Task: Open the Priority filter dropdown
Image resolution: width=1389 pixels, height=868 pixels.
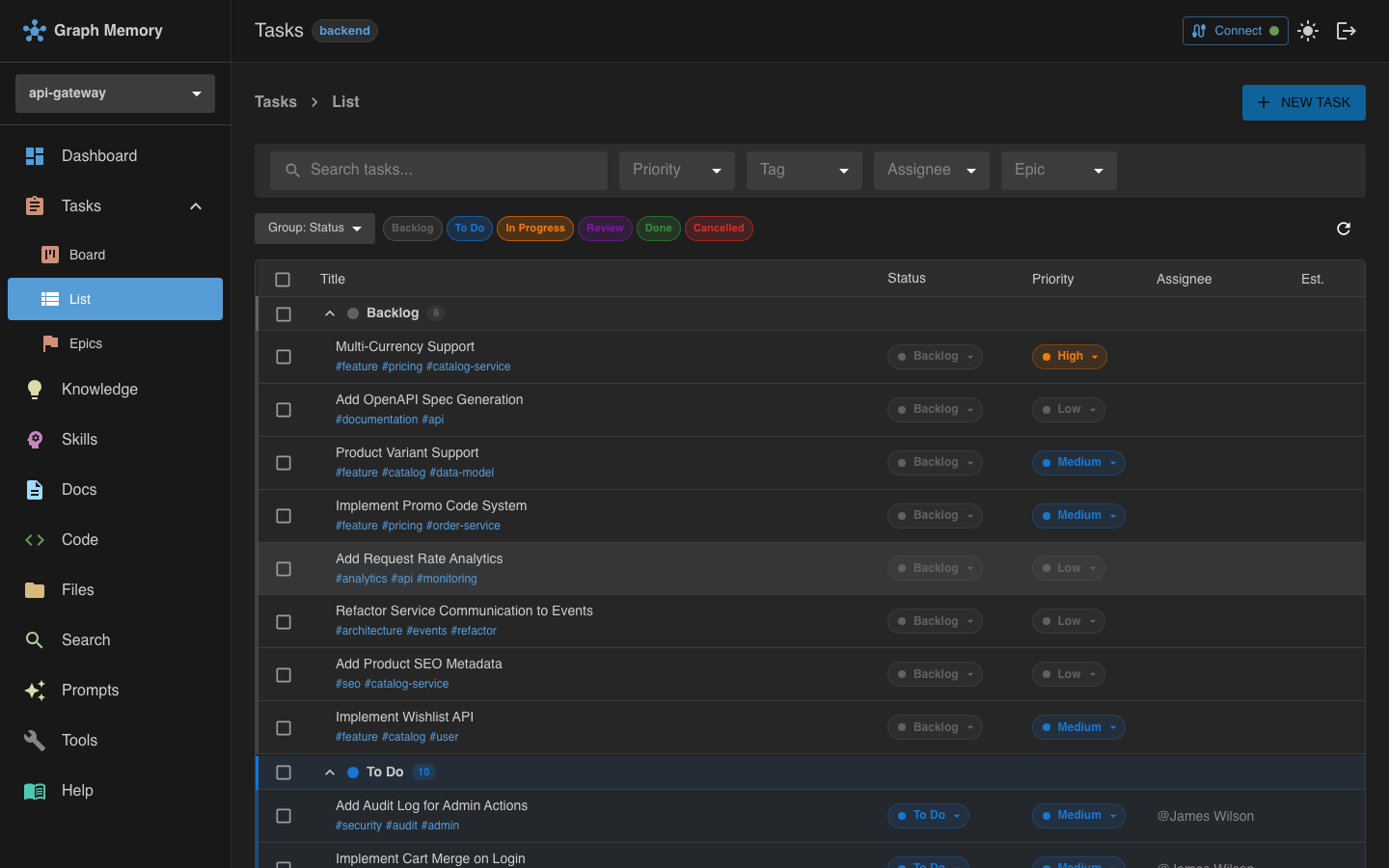Action: point(676,170)
